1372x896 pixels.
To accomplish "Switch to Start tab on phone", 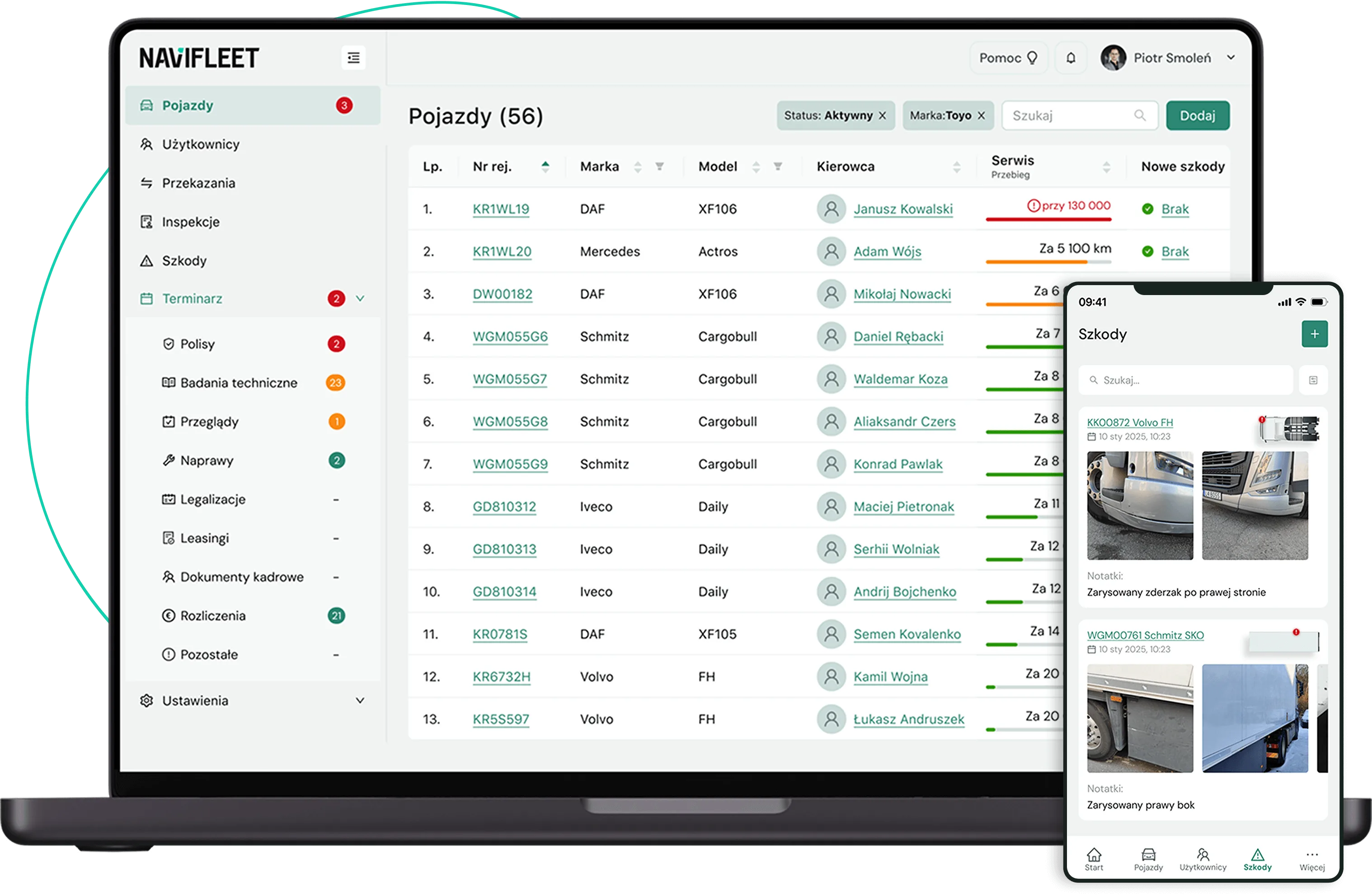I will pyautogui.click(x=1094, y=859).
